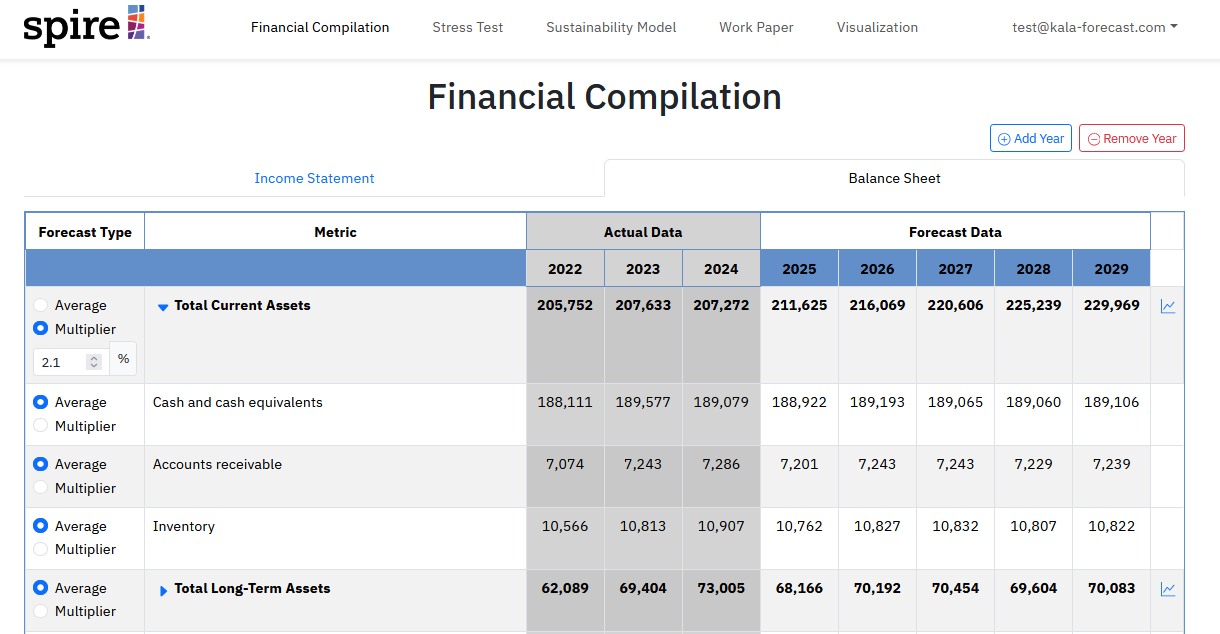
Task: Select Average for Accounts receivable
Action: (x=41, y=464)
